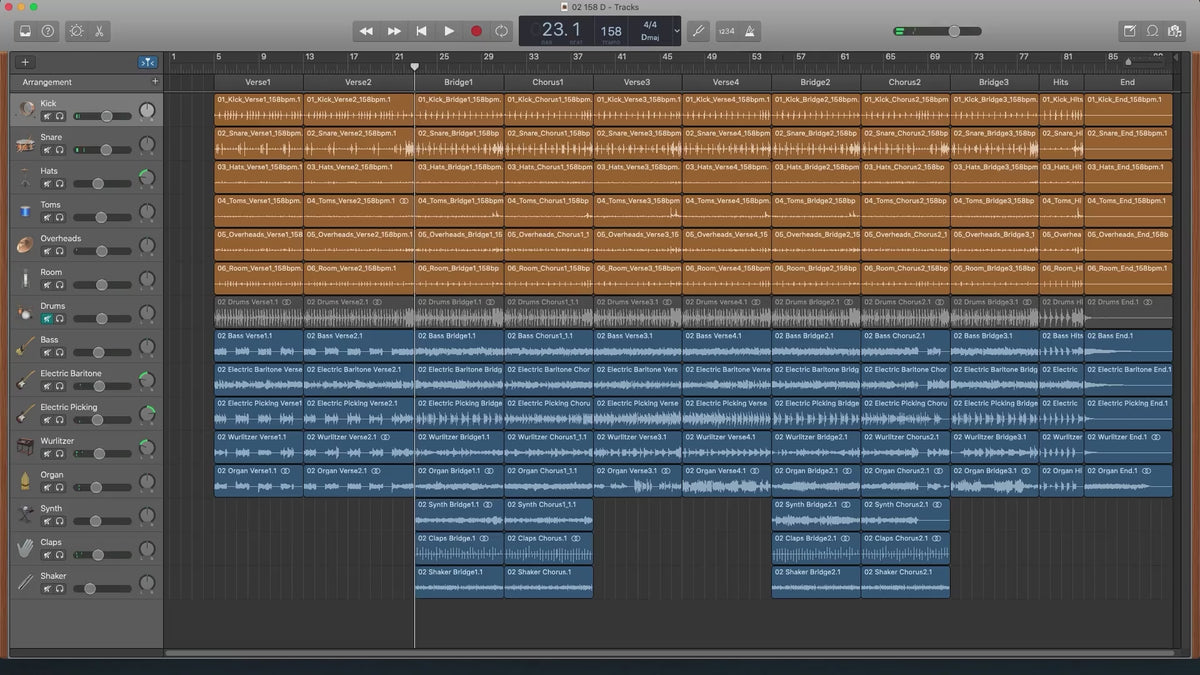Toggle the Cycle loop mode
1200x675 pixels.
pos(501,31)
